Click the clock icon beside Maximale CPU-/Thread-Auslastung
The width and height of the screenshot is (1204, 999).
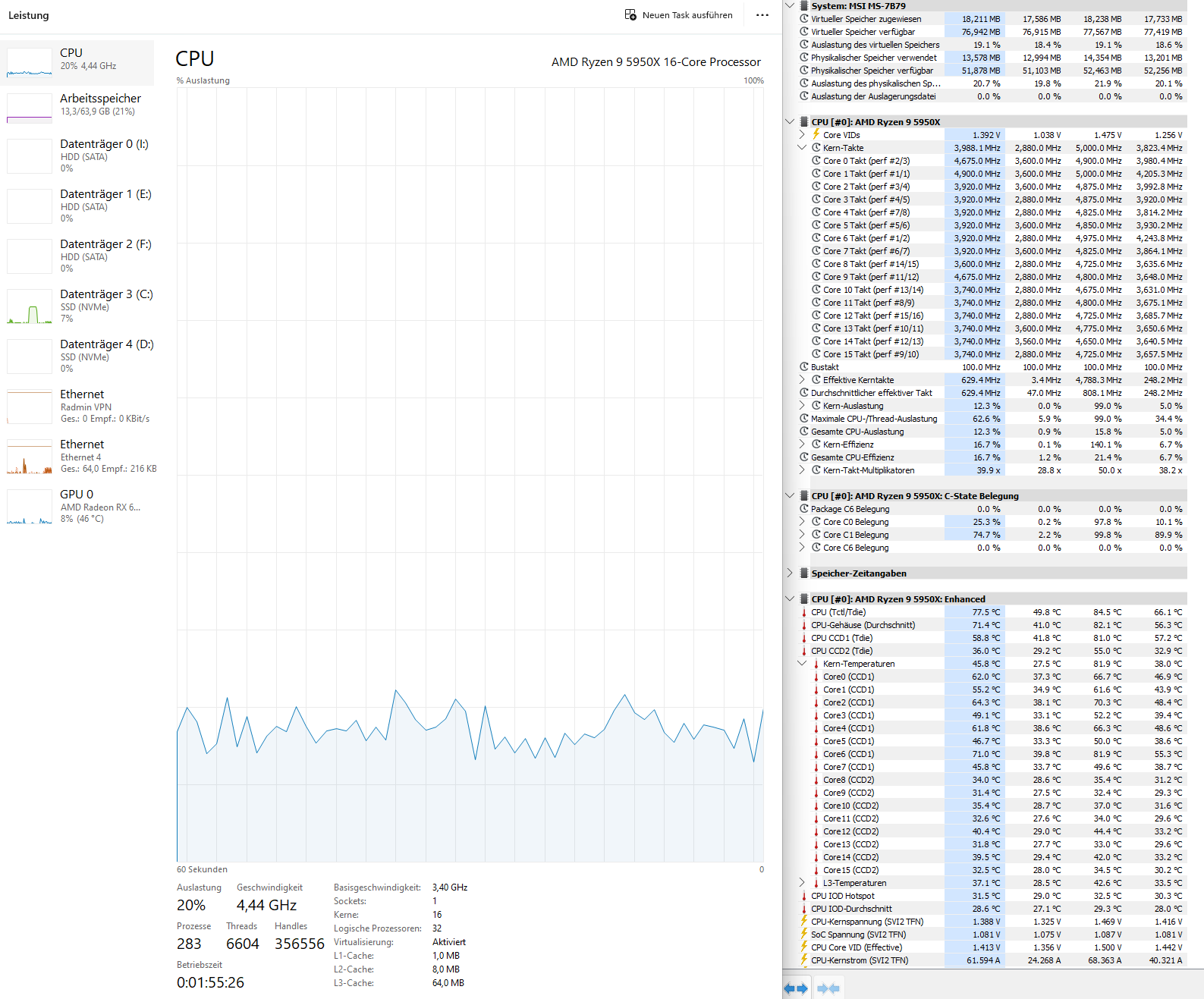tap(804, 419)
